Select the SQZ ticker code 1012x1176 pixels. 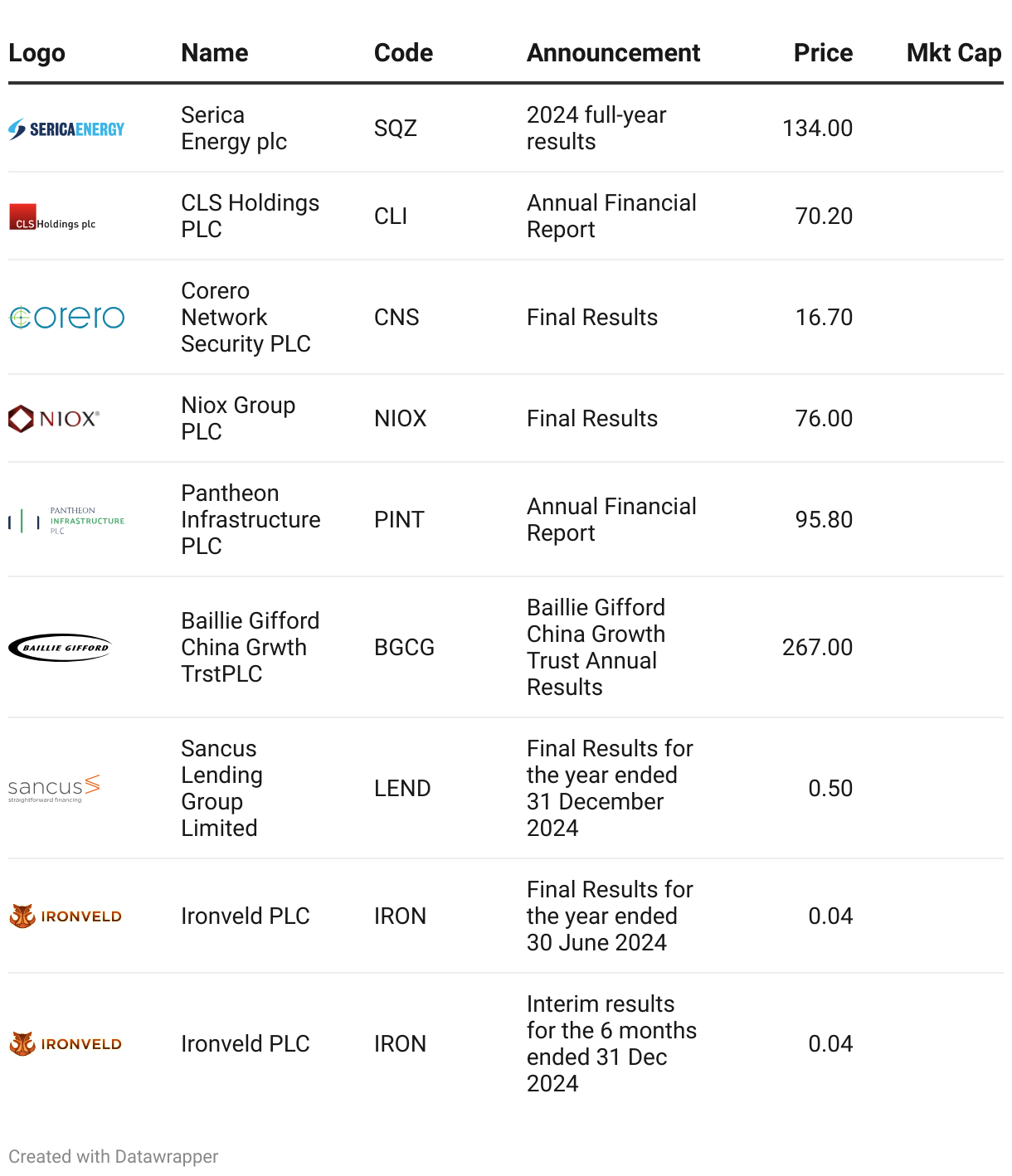tap(396, 129)
